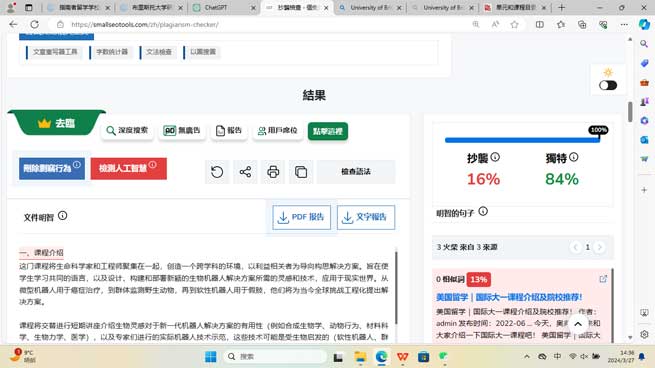Click info icon beside 文件明智
The height and width of the screenshot is (368, 655).
pos(62,216)
